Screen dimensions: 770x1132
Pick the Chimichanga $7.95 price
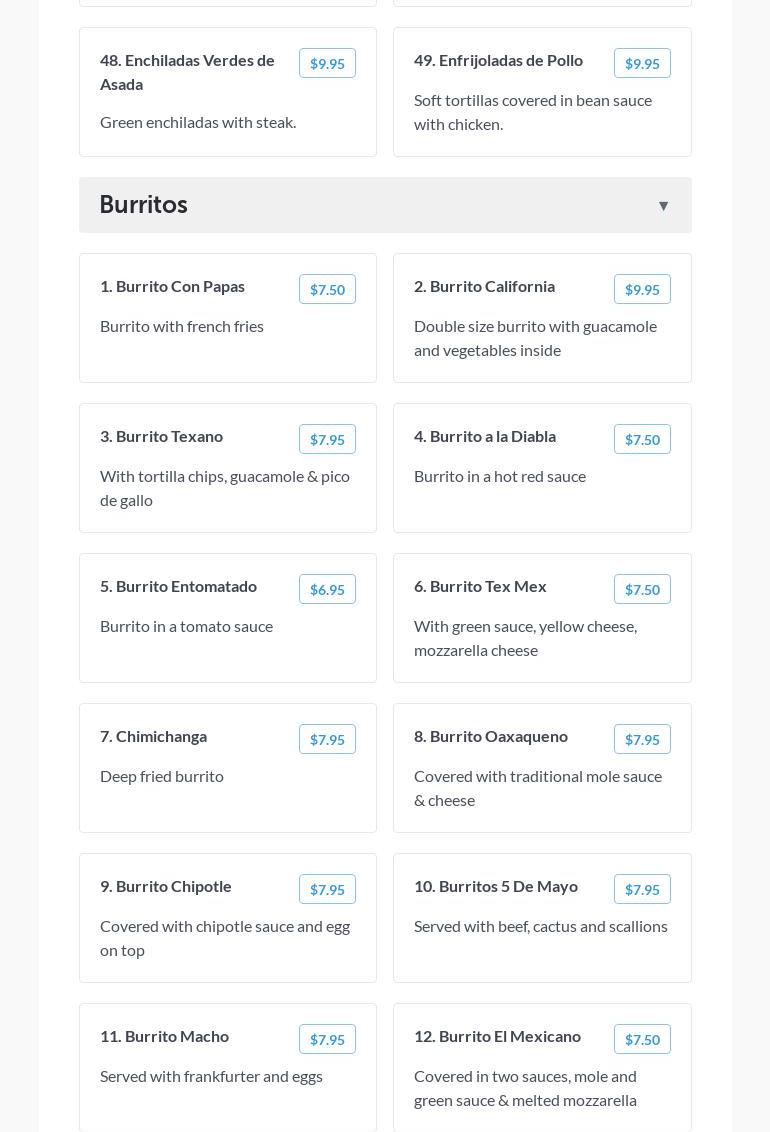click(x=327, y=739)
